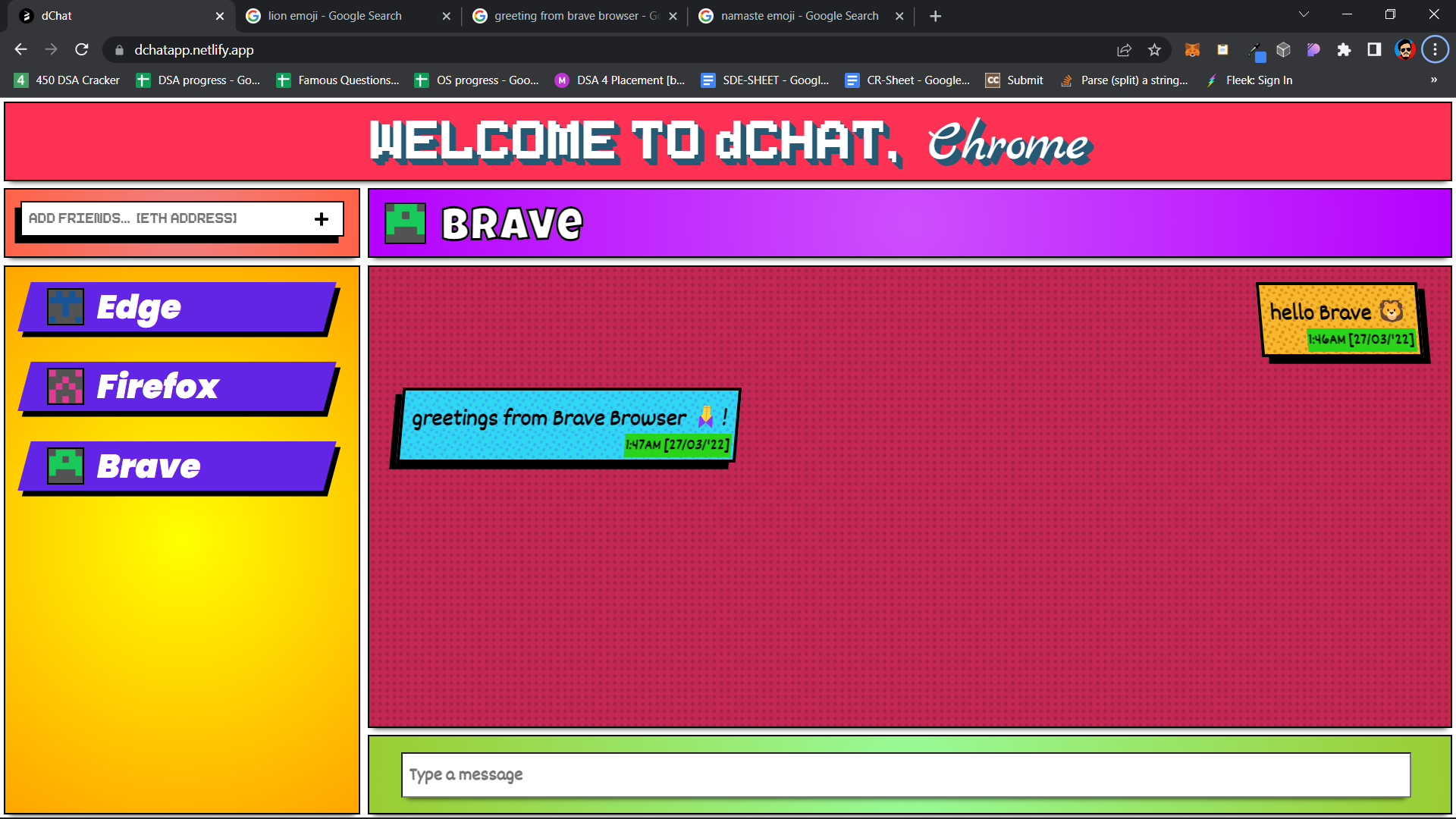Bookmark page with the star icon

coord(1154,50)
